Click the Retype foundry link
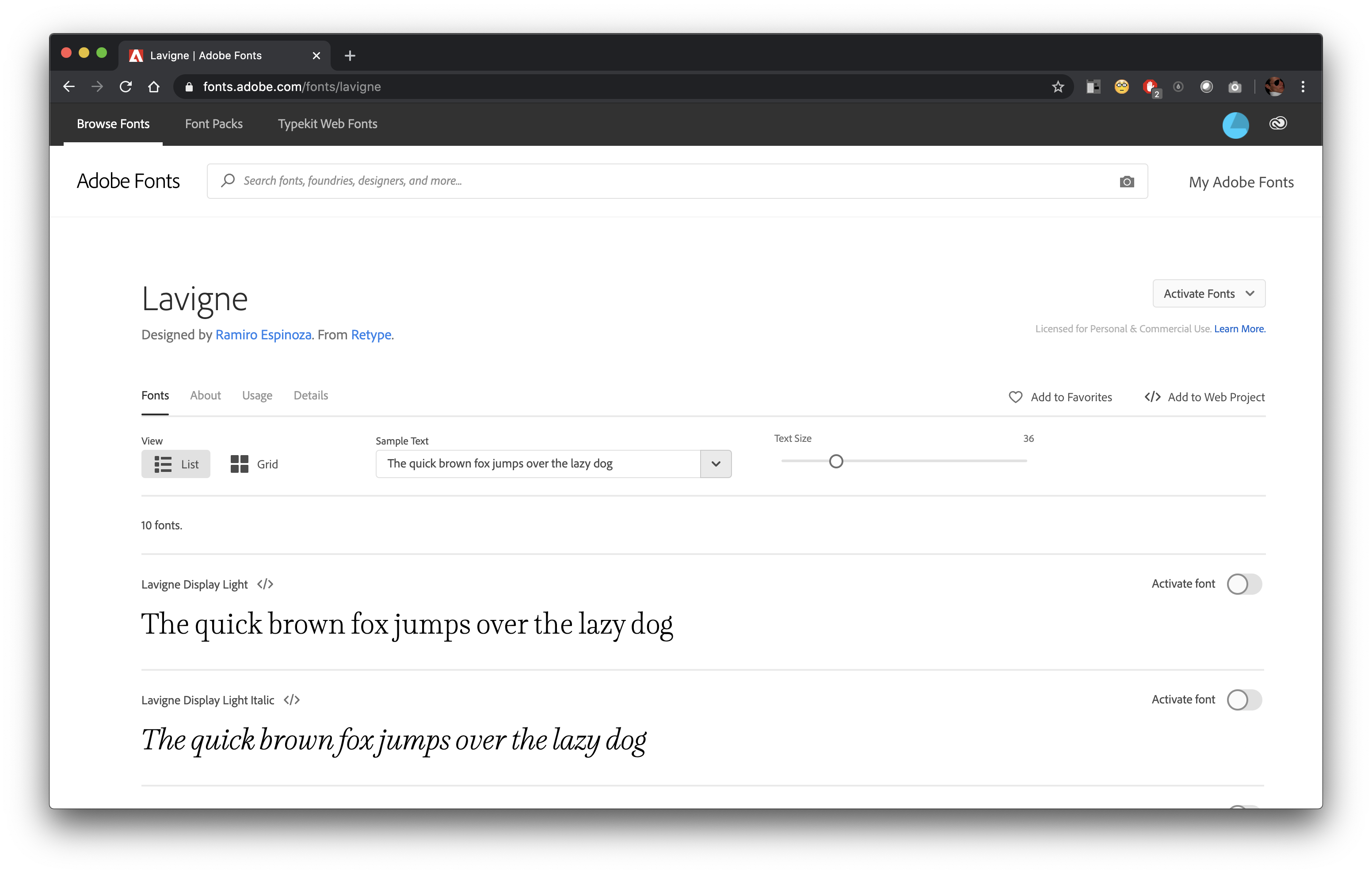The image size is (1372, 874). point(370,334)
